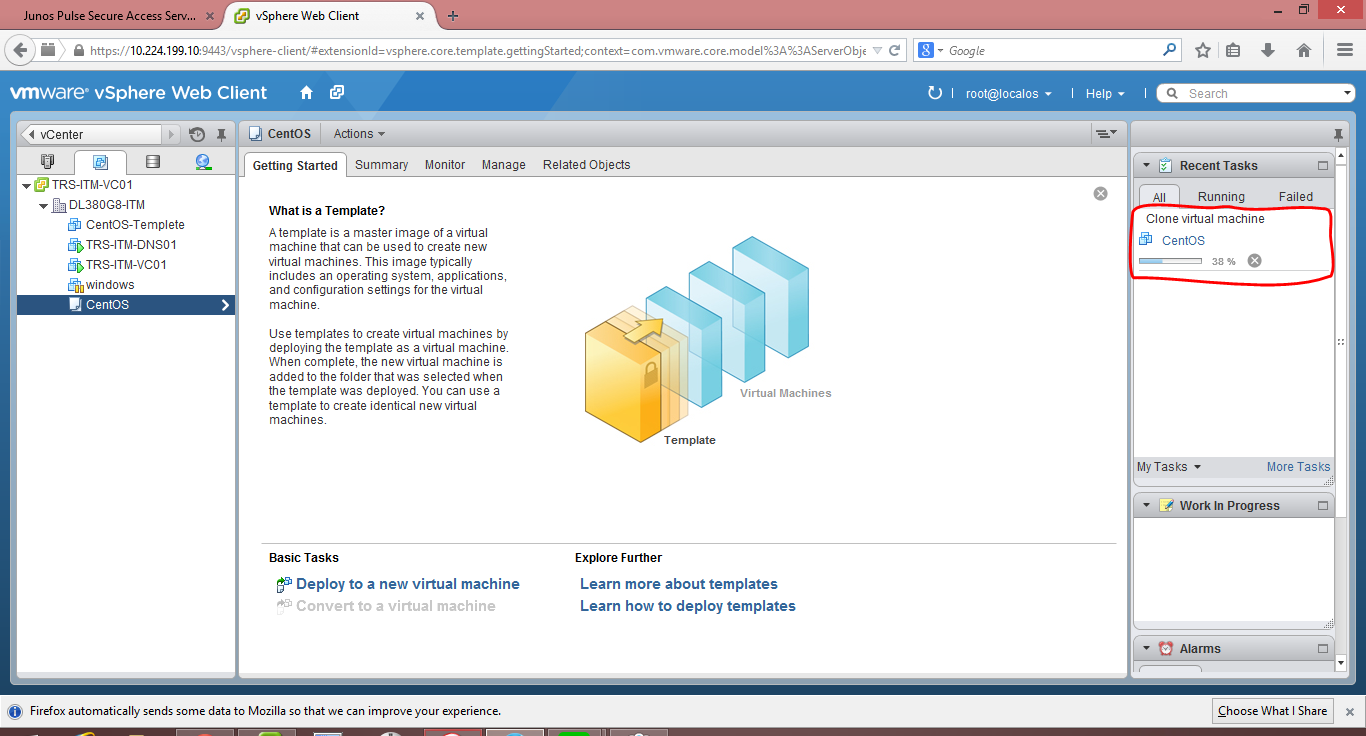Switch to the Running tasks filter
The width and height of the screenshot is (1366, 736).
pos(1222,195)
